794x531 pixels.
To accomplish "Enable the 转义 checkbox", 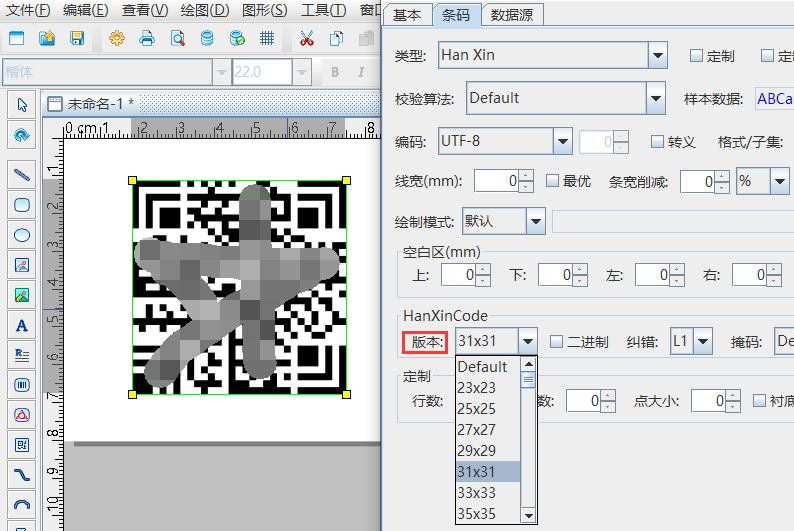I will click(657, 142).
